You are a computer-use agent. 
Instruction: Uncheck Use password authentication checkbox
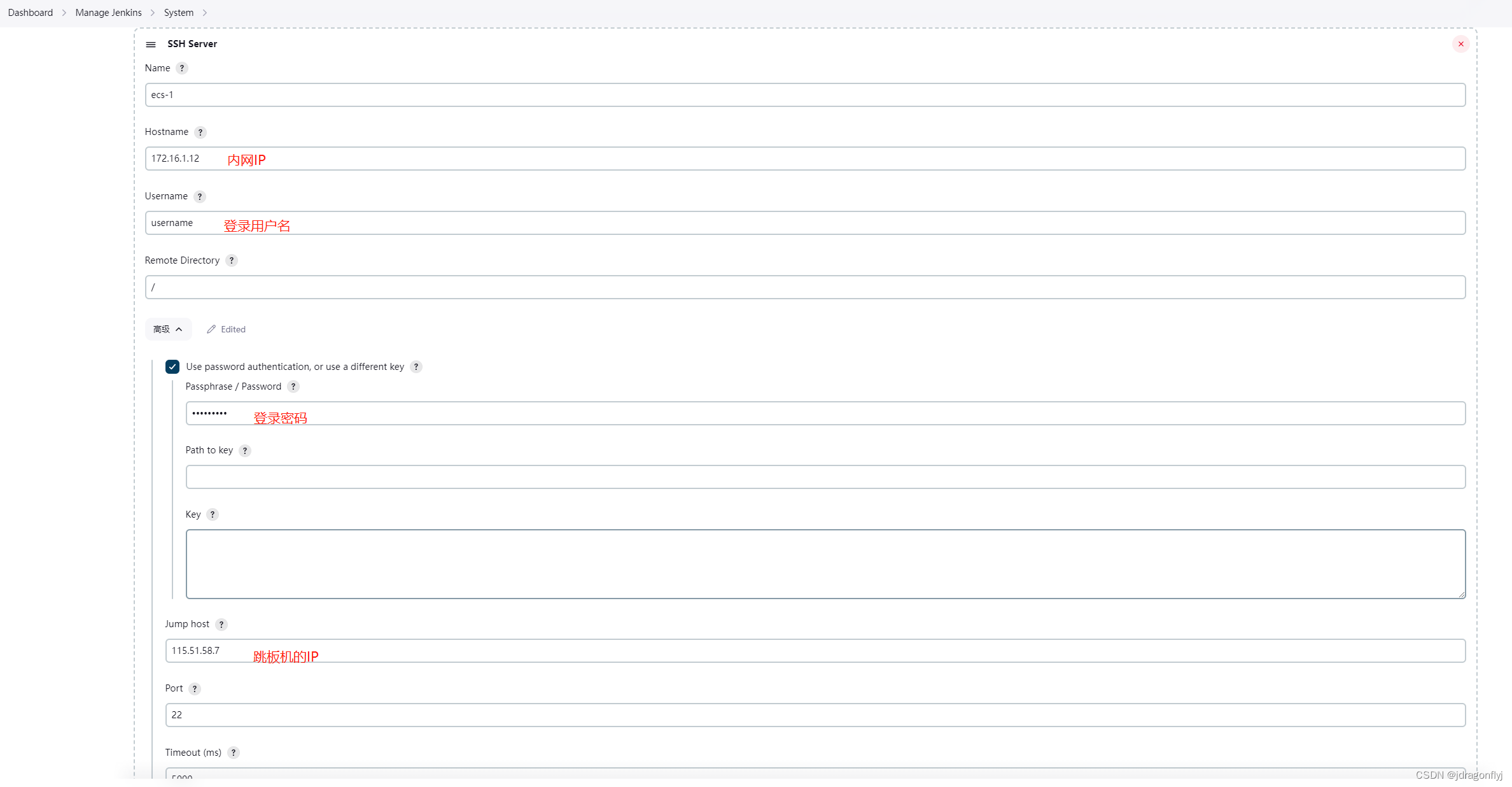click(x=172, y=367)
